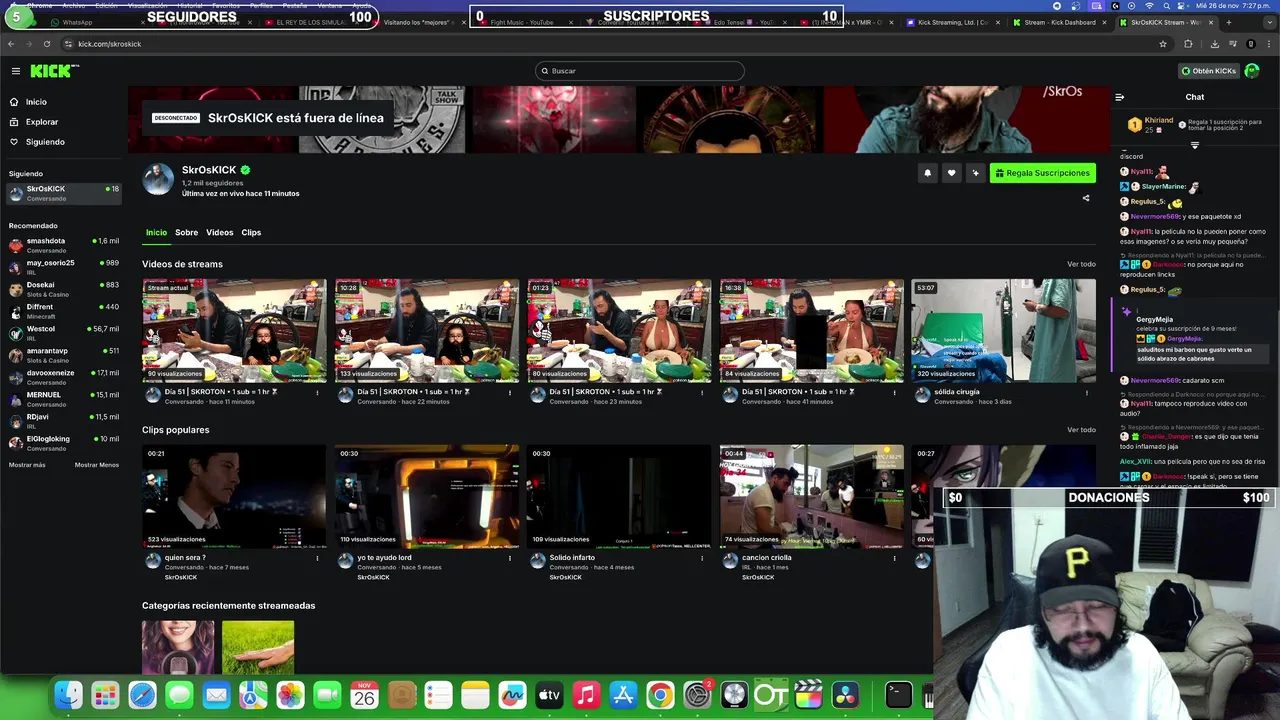Switch to the Stream - Kick Dashboard tab
Image resolution: width=1280 pixels, height=720 pixels.
1060,22
